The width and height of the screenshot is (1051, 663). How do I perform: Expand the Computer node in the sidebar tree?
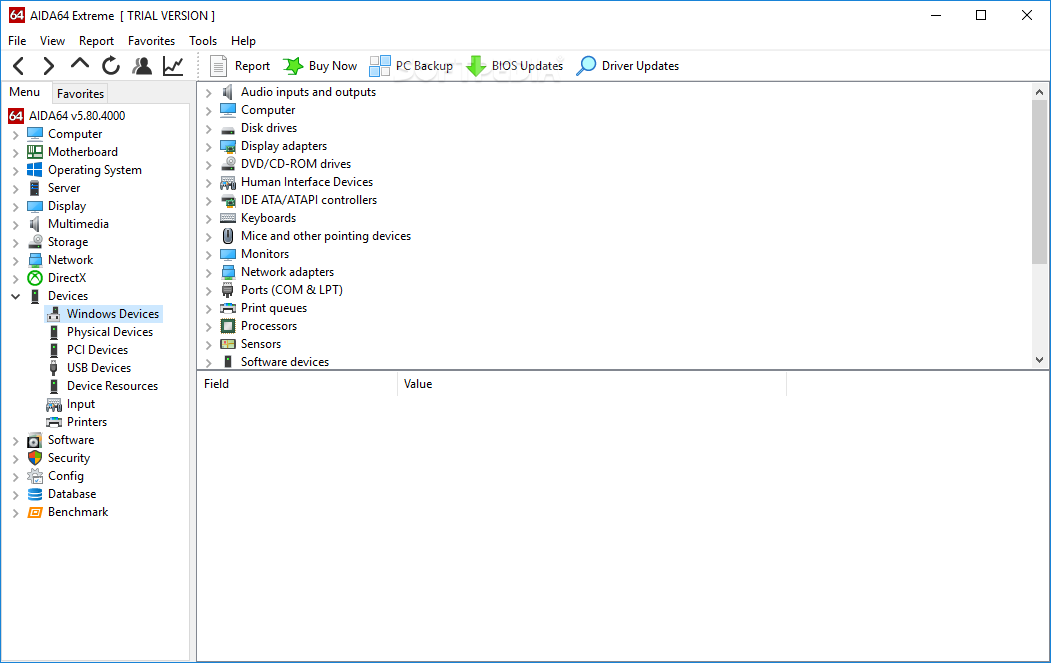pyautogui.click(x=15, y=135)
